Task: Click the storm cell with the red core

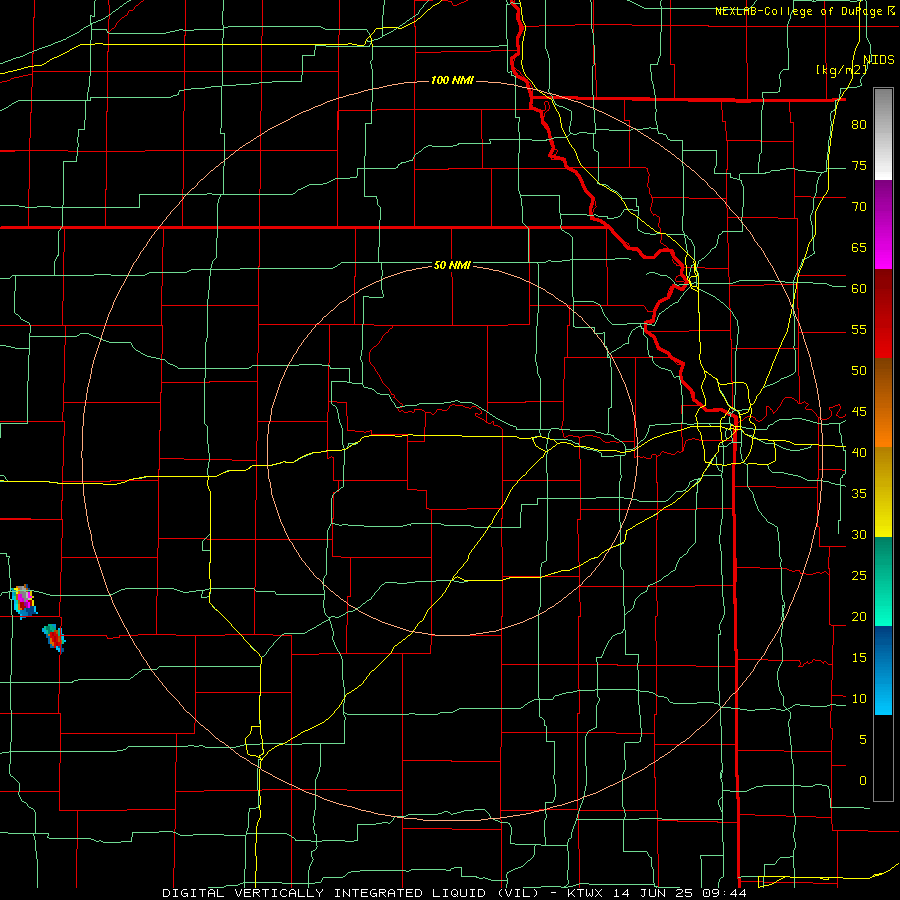Action: [54, 638]
